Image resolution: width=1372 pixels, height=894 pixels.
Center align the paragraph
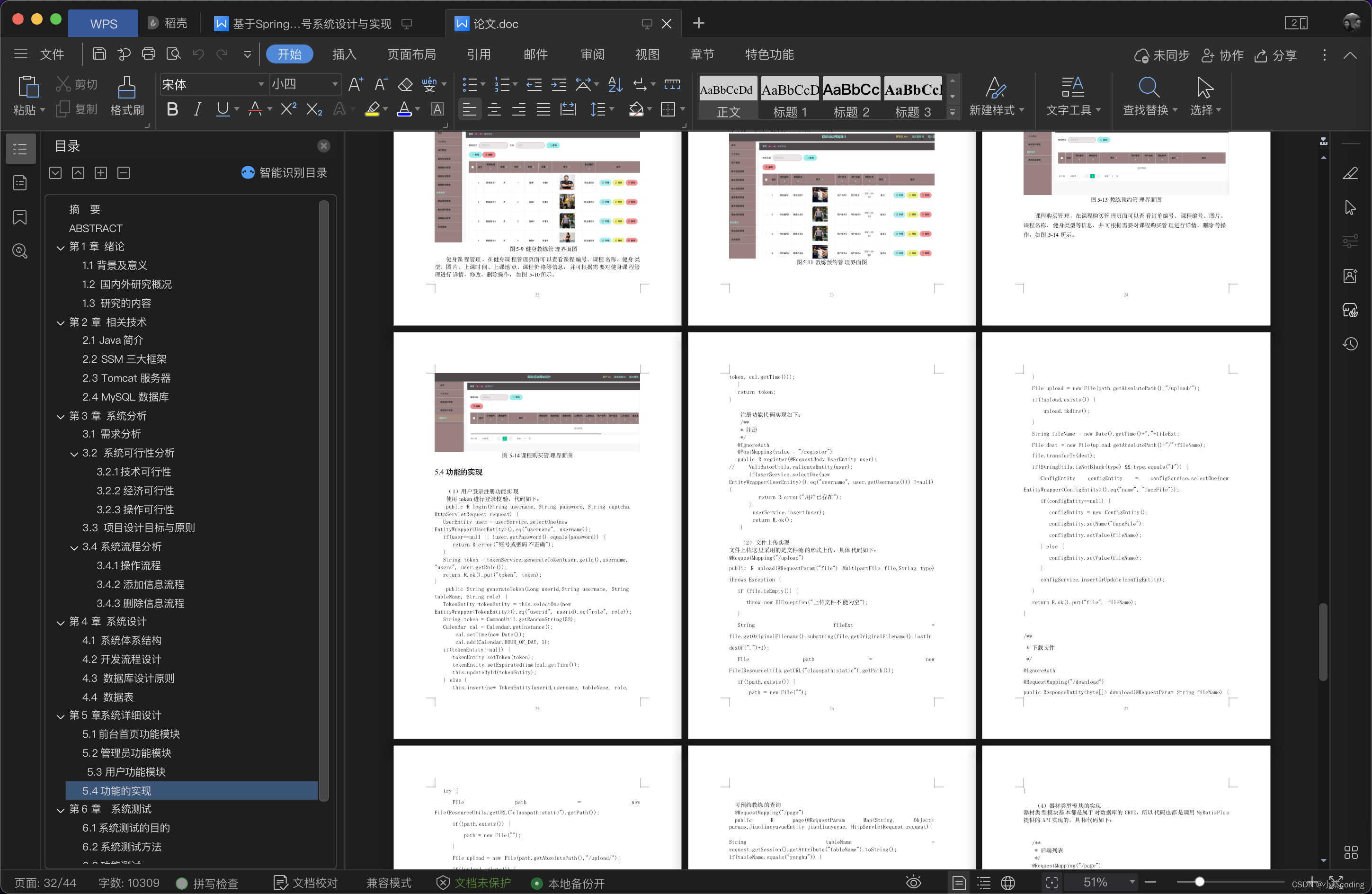(x=494, y=109)
